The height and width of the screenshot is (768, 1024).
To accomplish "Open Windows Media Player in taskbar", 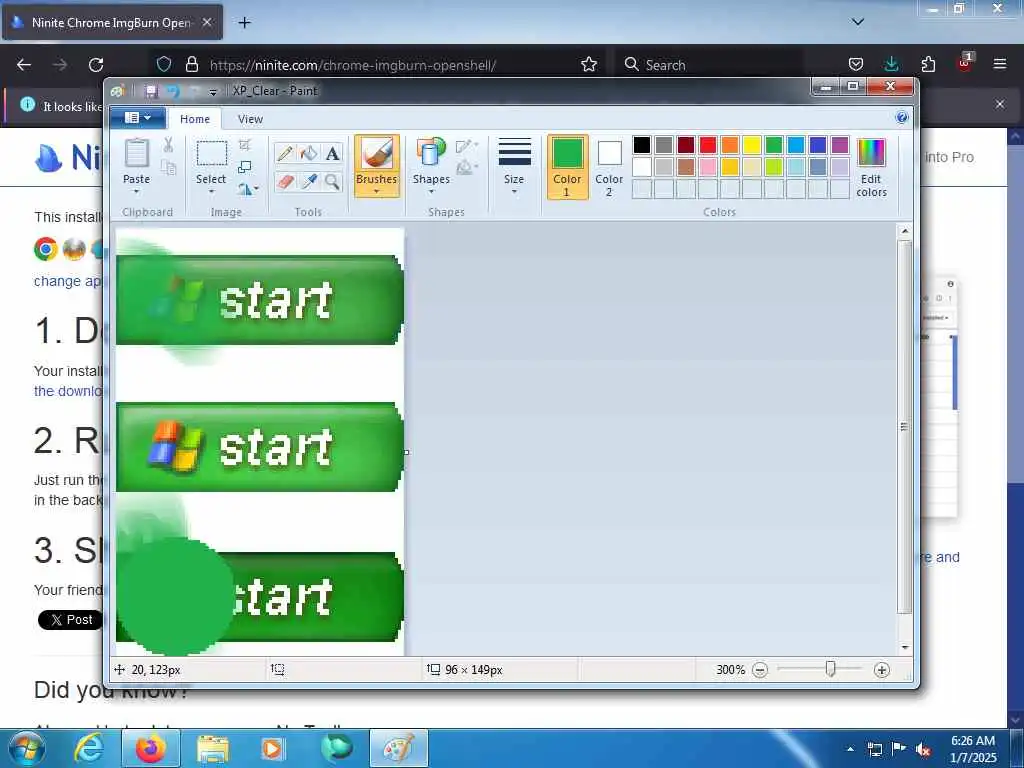I will coord(272,748).
